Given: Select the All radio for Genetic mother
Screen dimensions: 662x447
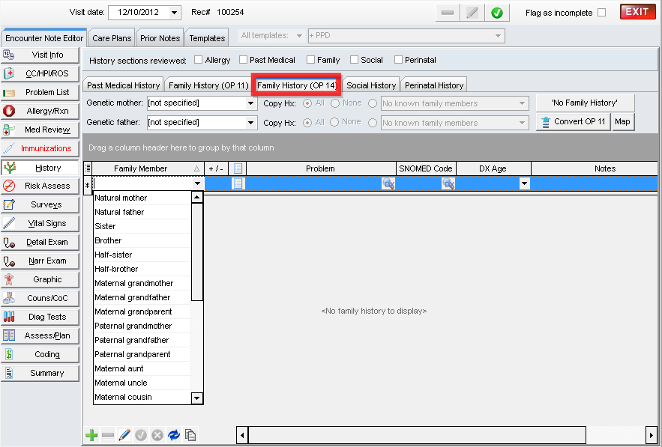Looking at the screenshot, I should pos(308,103).
